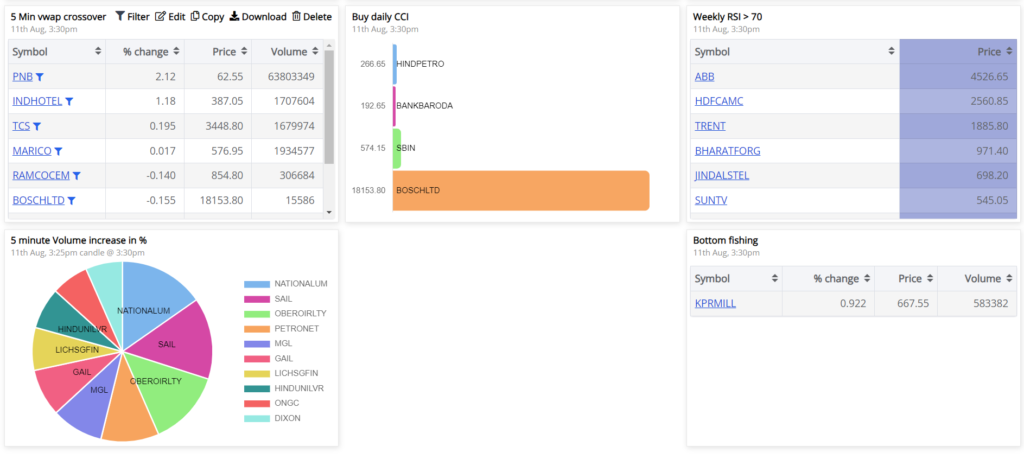The height and width of the screenshot is (472, 1024).
Task: Click the Delete trash icon
Action: [x=296, y=17]
